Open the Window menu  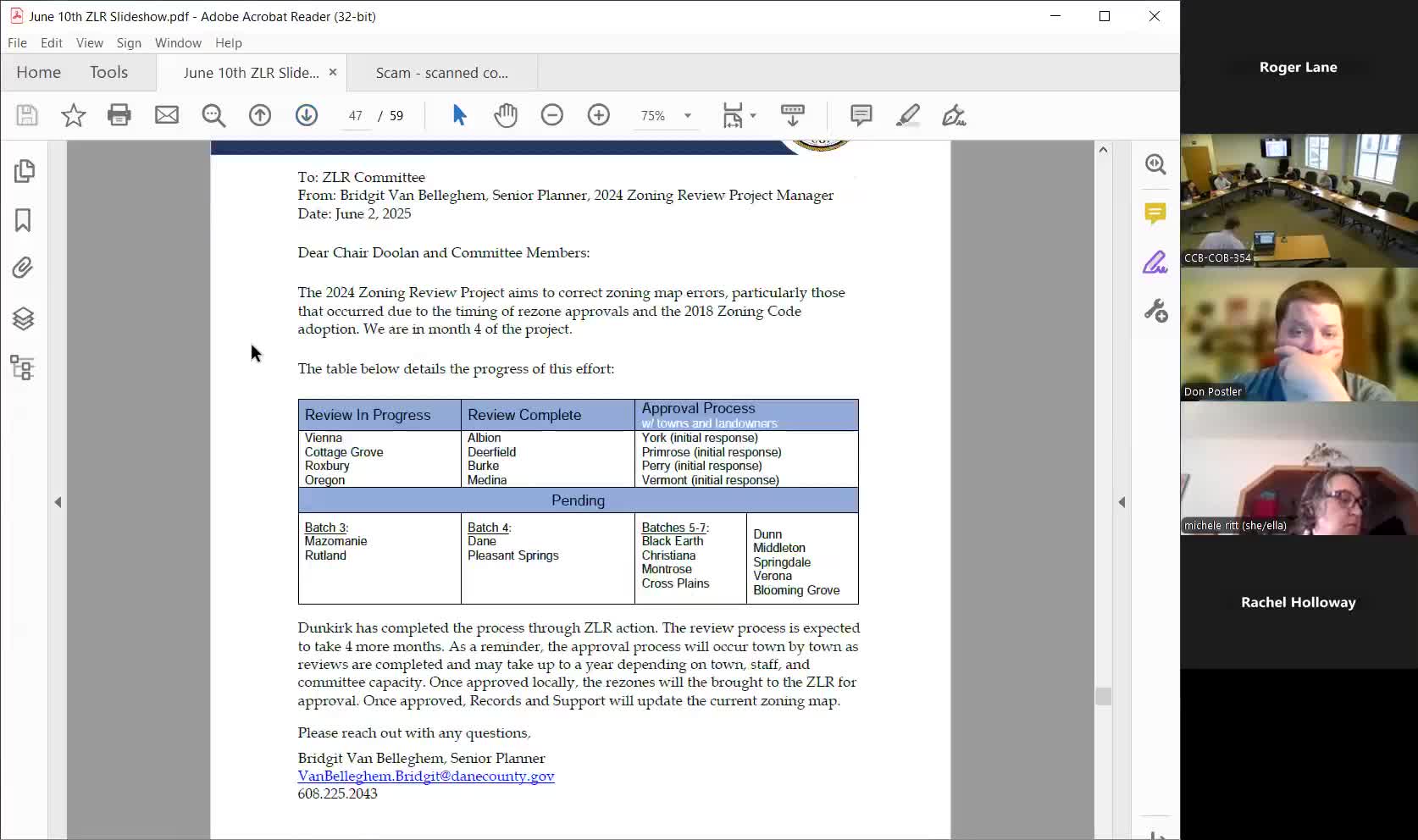pyautogui.click(x=178, y=43)
